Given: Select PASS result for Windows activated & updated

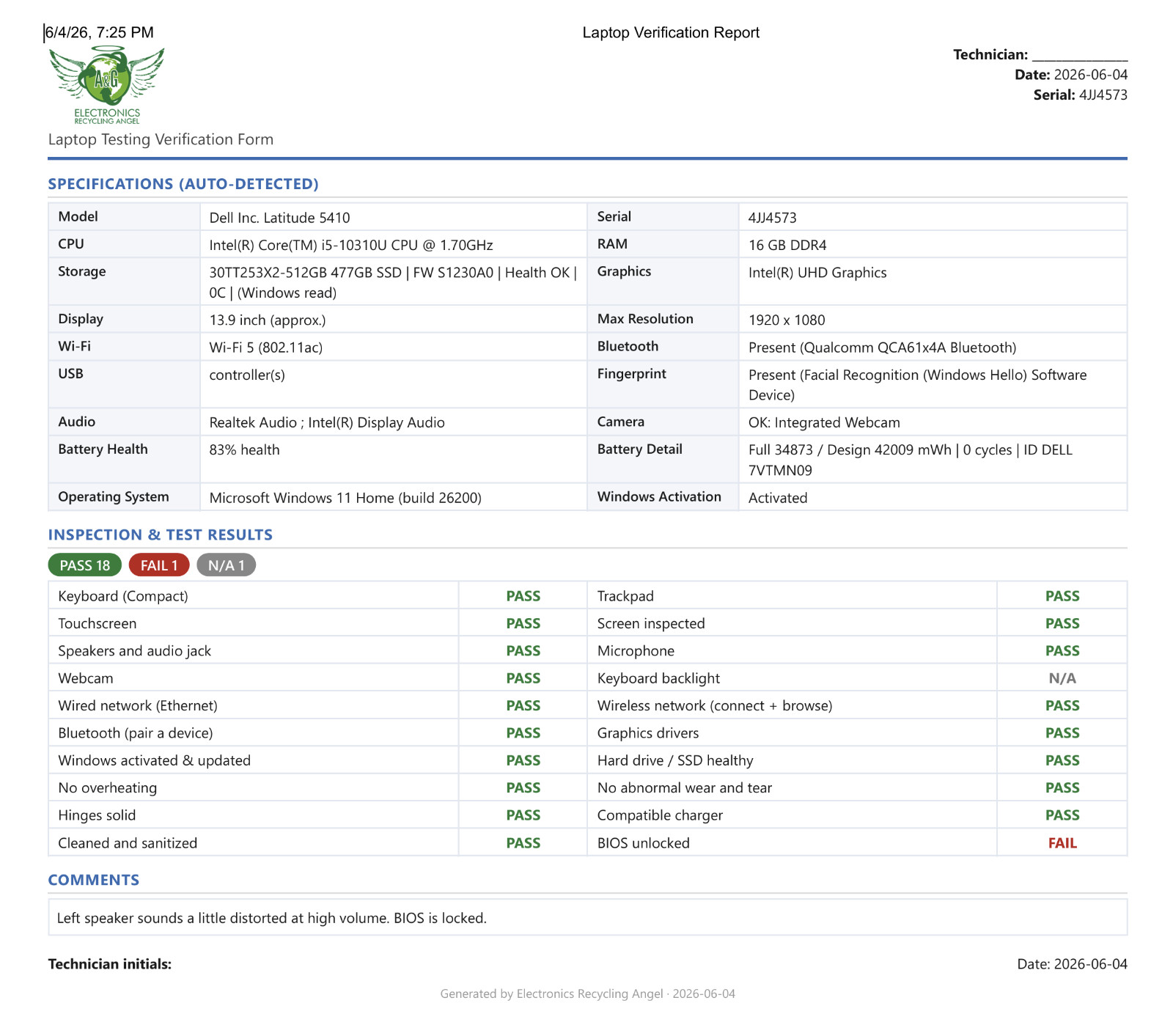Looking at the screenshot, I should pos(523,760).
